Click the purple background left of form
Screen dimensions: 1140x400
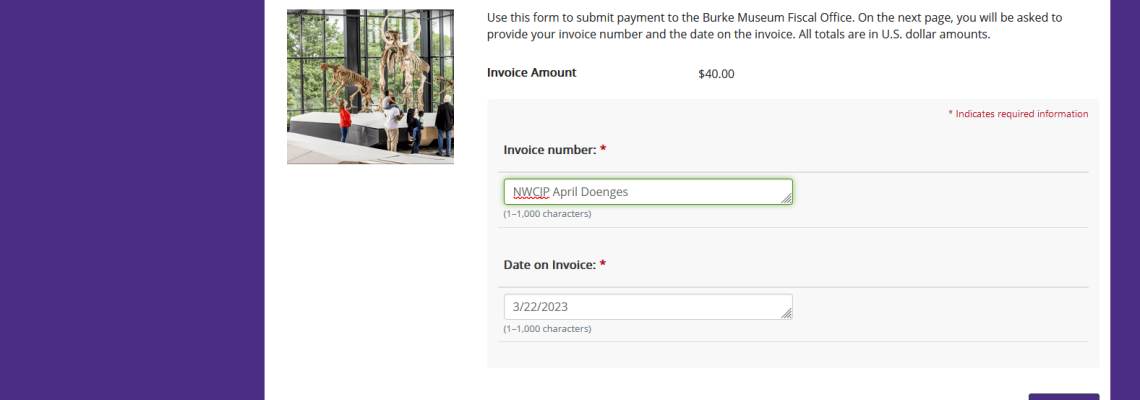click(131, 200)
